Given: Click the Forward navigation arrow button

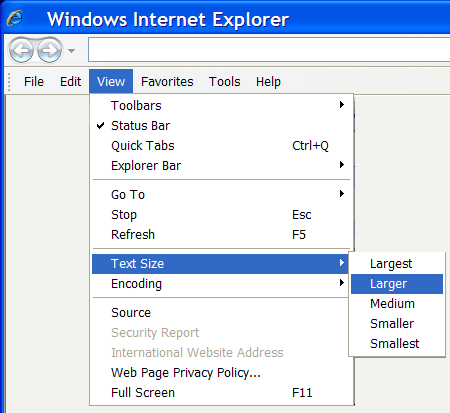Looking at the screenshot, I should [x=50, y=51].
